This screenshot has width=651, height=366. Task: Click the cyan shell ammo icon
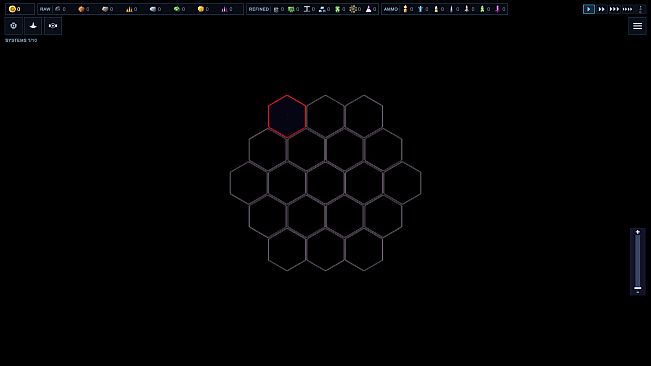tap(421, 9)
